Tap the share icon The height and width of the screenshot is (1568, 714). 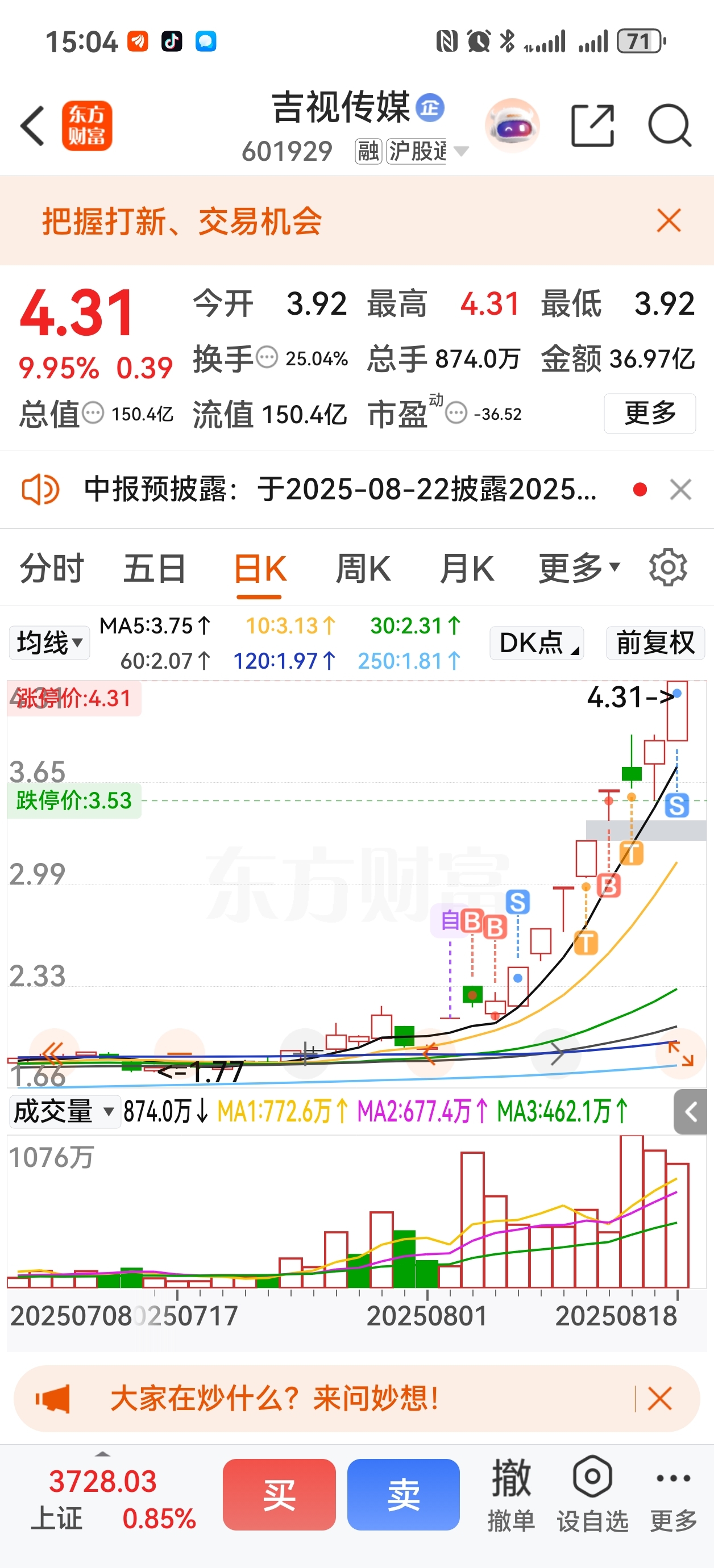(592, 126)
